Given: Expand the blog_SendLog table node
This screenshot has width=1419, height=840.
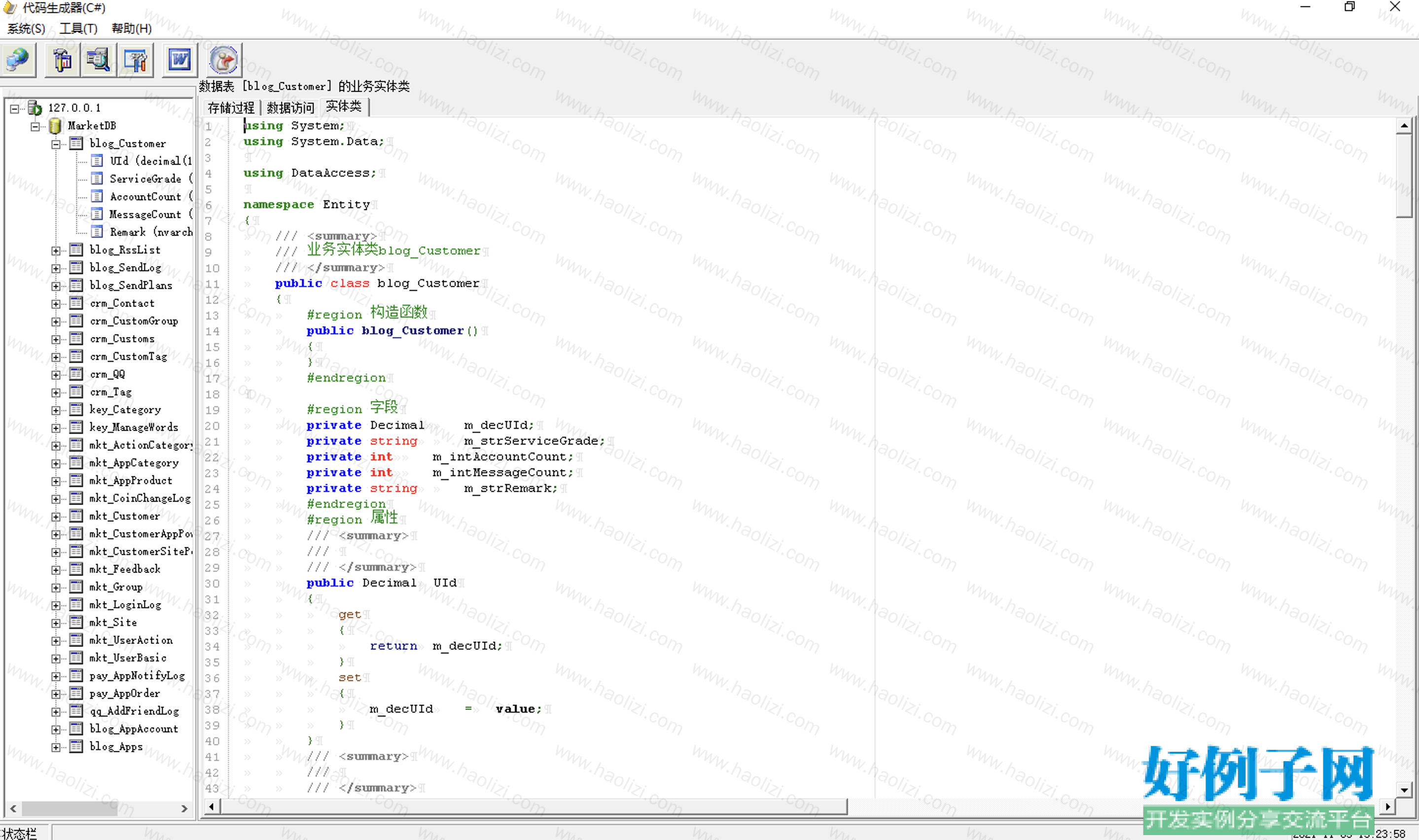Looking at the screenshot, I should [x=56, y=268].
